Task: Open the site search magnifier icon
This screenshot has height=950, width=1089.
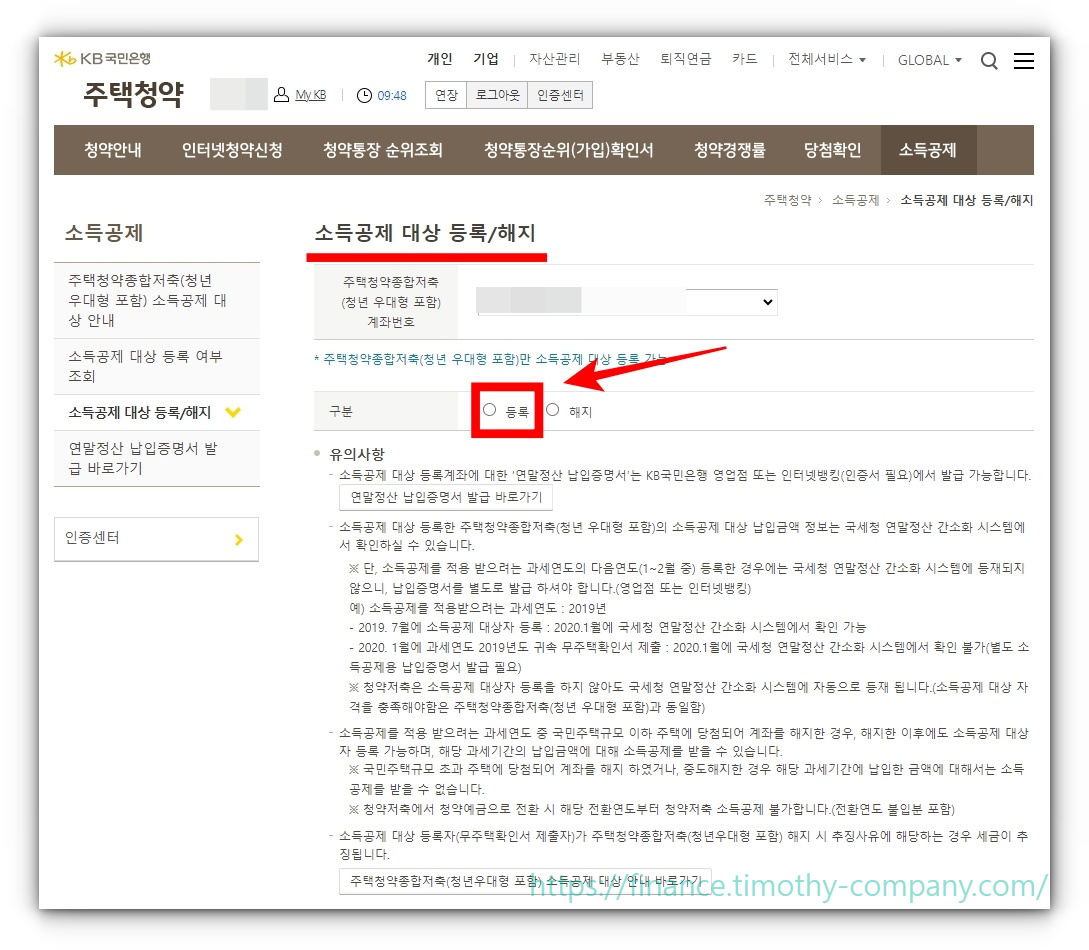Action: (x=989, y=60)
